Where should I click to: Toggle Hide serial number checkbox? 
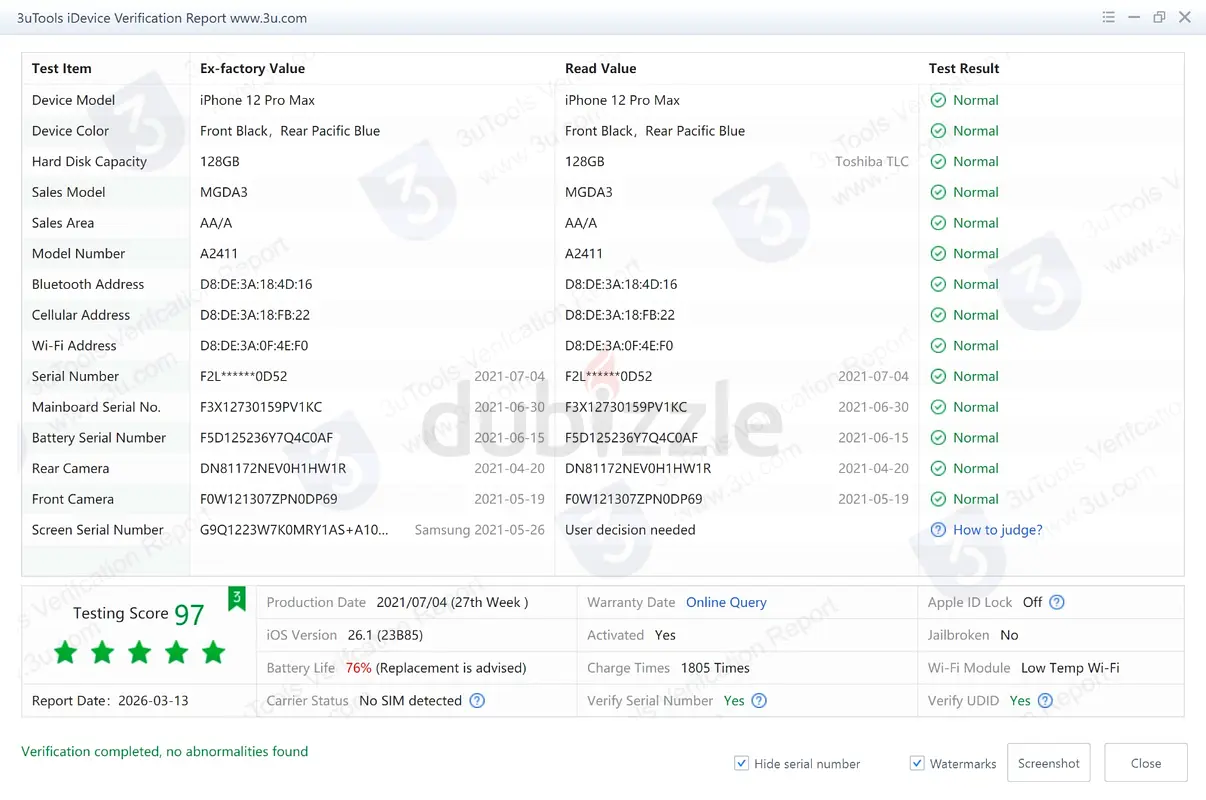click(741, 763)
